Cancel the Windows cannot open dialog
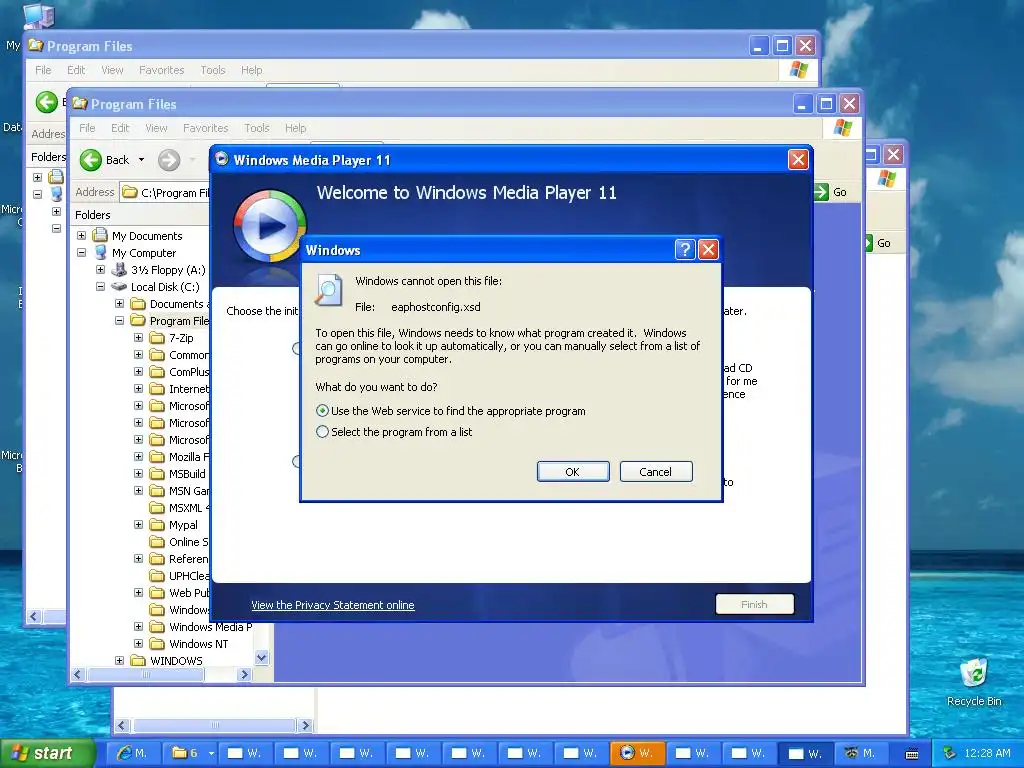 click(x=656, y=472)
